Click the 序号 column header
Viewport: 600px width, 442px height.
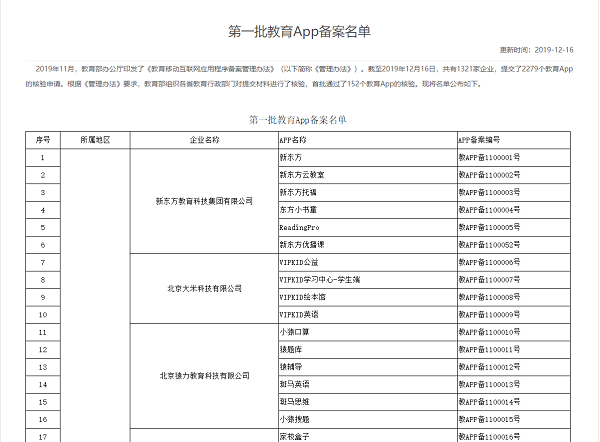[42, 140]
